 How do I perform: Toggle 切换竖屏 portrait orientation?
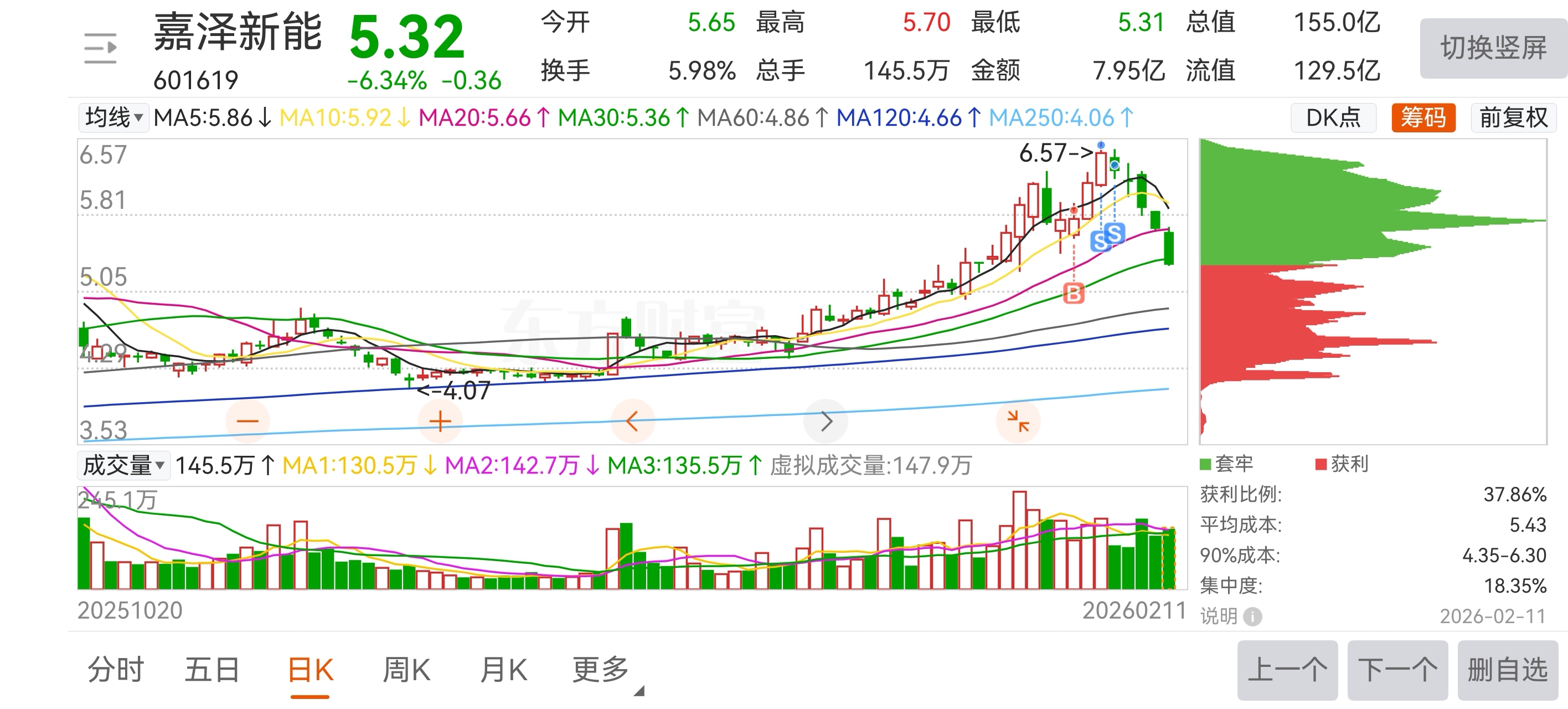[x=1493, y=48]
